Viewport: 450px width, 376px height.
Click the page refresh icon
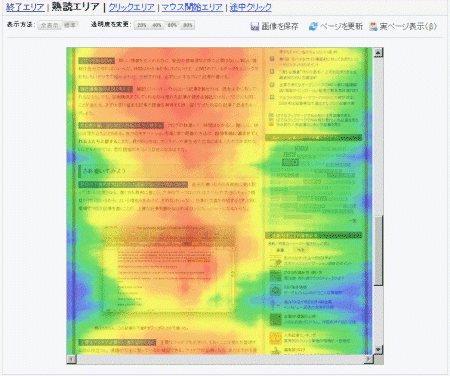tap(313, 26)
